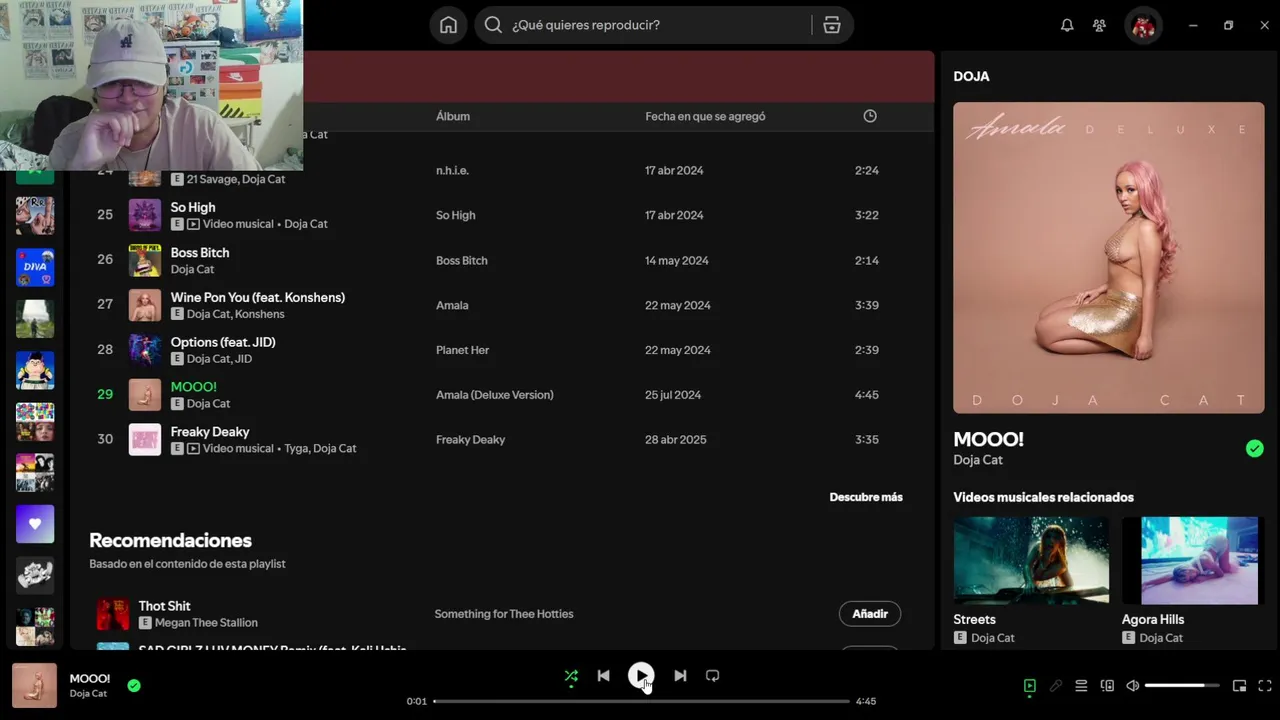Screen dimensions: 1280x720
Task: Toggle the Now Playing view icon
Action: pyautogui.click(x=1030, y=686)
